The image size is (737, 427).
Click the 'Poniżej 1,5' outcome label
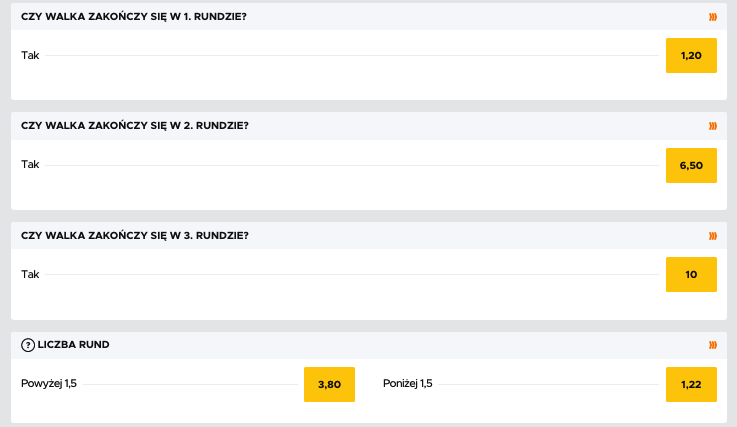[x=408, y=384]
